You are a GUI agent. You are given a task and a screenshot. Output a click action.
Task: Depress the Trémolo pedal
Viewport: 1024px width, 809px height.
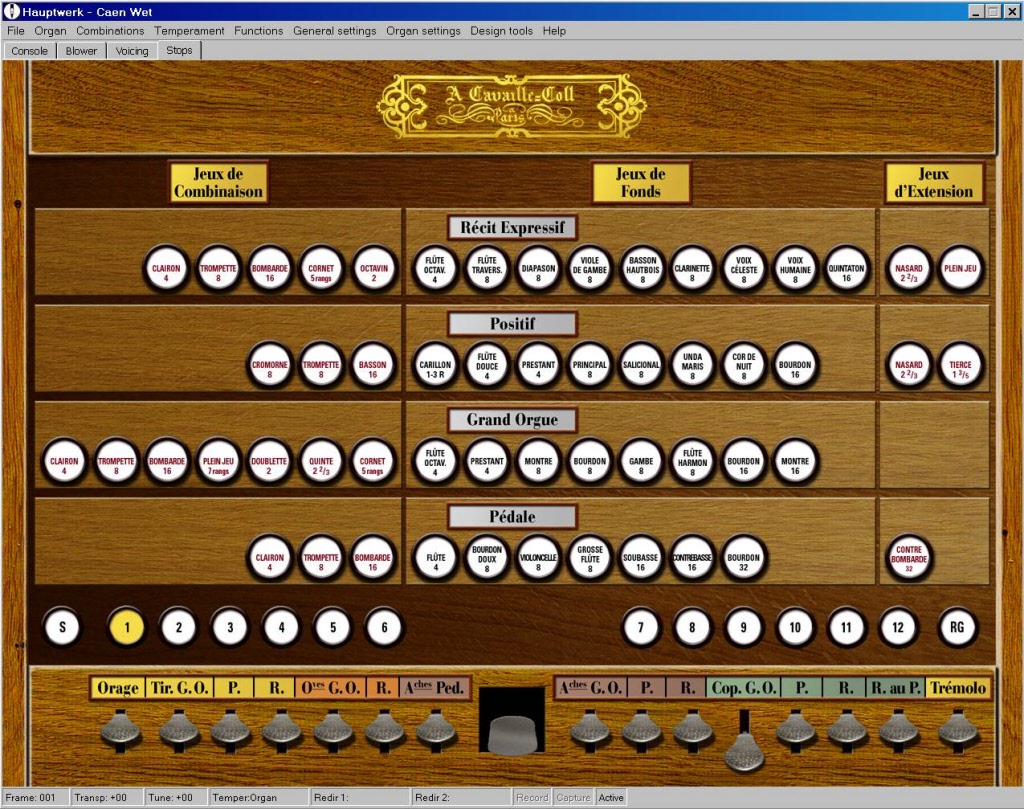pyautogui.click(x=957, y=729)
